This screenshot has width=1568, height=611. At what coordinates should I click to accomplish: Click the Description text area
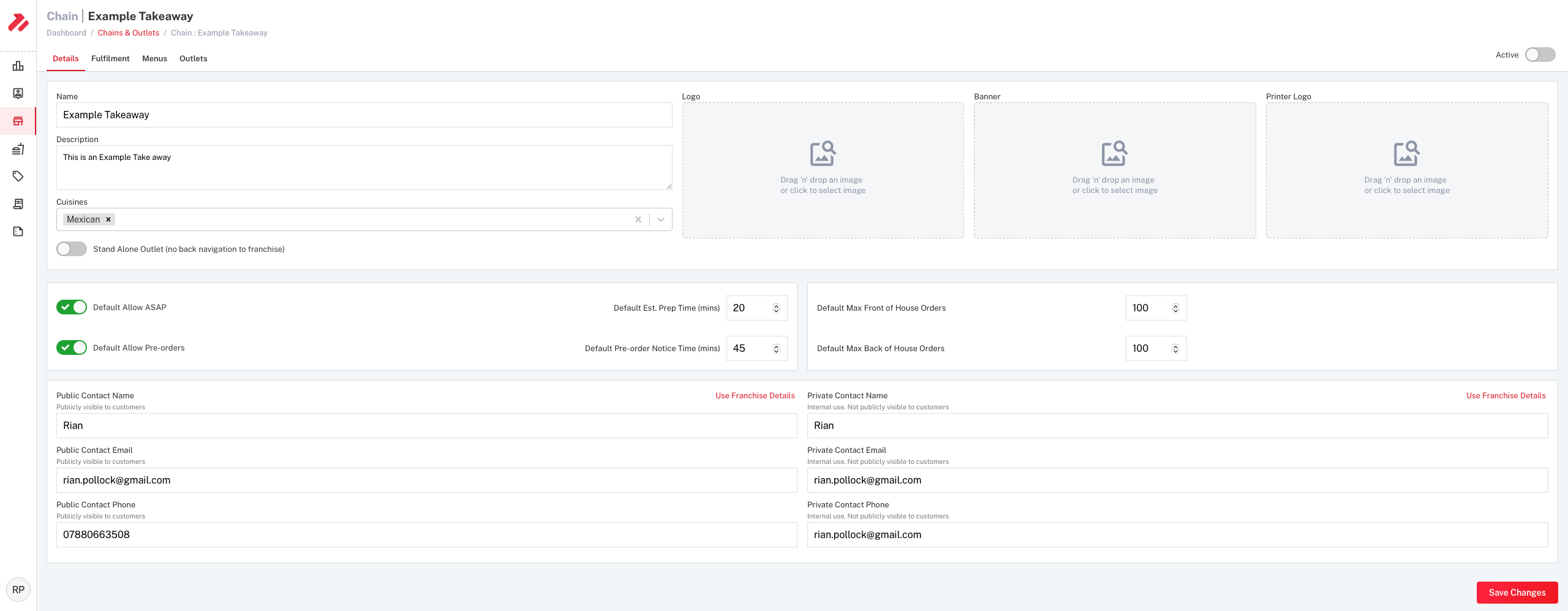point(364,167)
